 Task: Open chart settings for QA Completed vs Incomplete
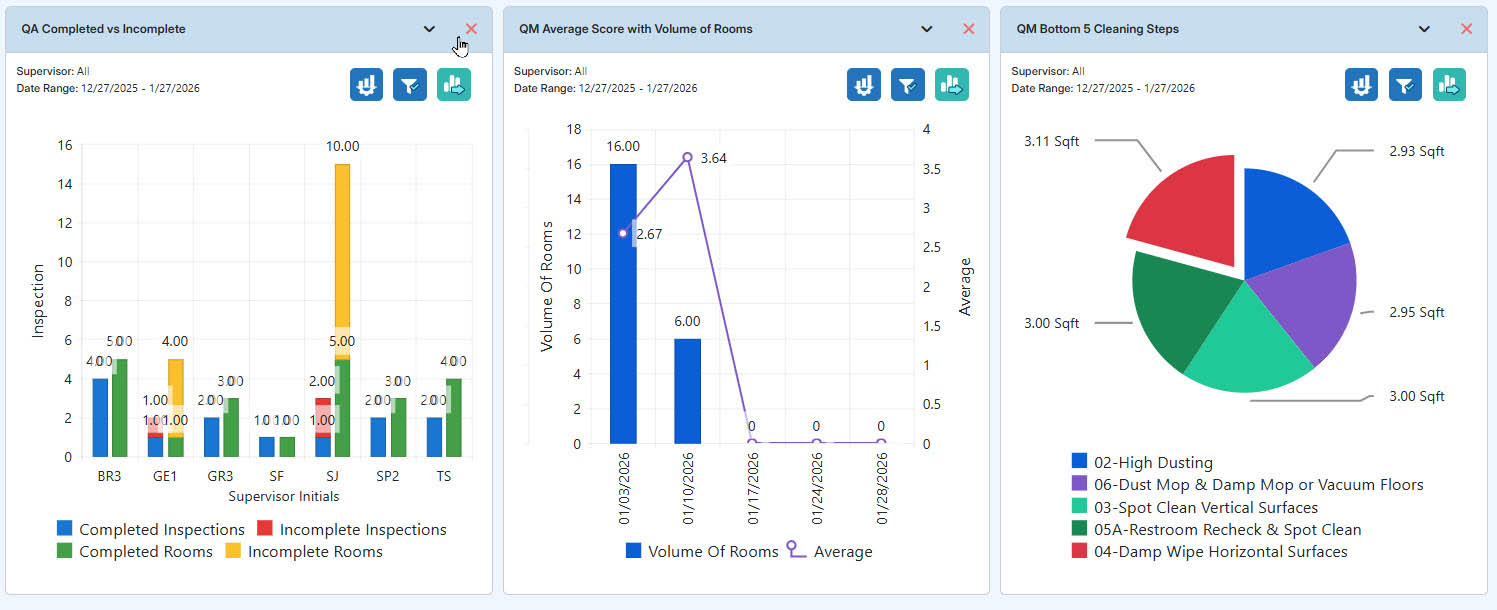(366, 85)
